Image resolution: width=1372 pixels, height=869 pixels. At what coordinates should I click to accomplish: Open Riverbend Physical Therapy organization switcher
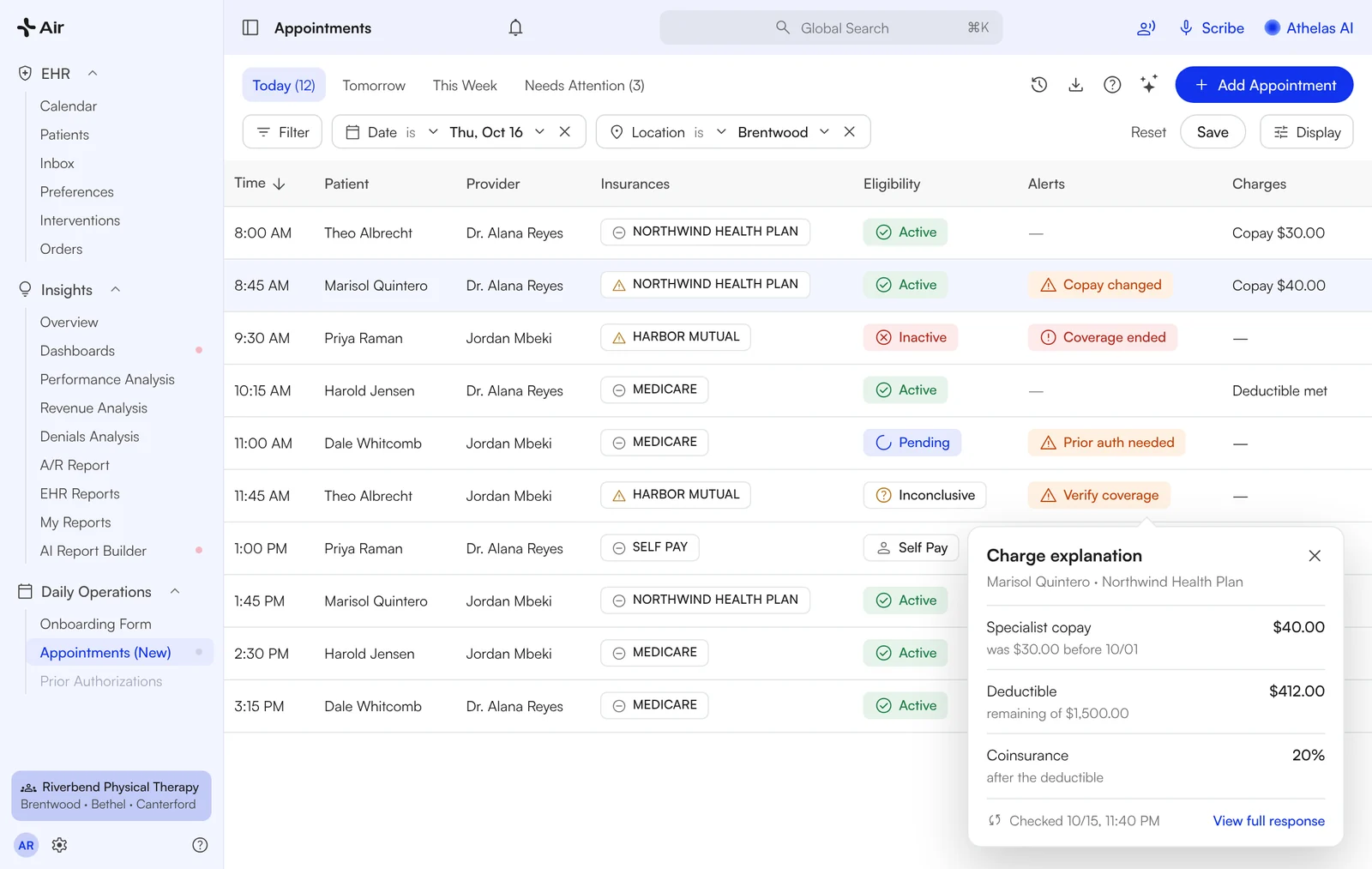tap(111, 795)
